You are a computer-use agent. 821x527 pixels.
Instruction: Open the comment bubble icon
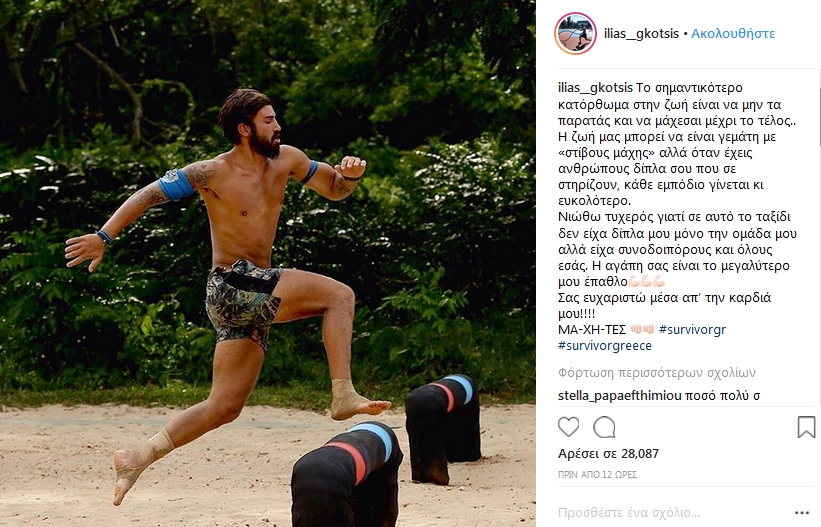pos(604,427)
